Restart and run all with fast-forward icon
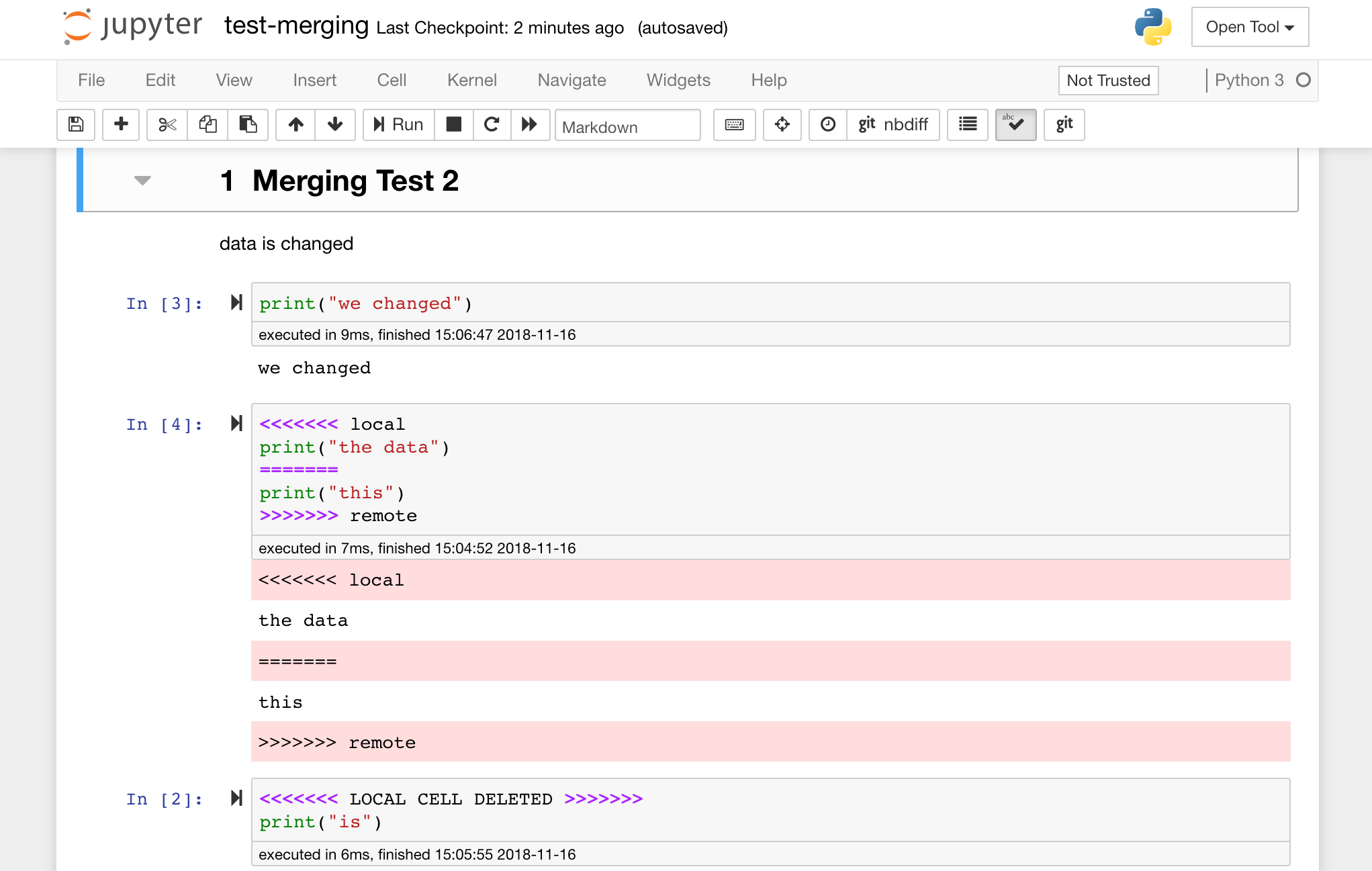This screenshot has width=1372, height=871. pyautogui.click(x=530, y=124)
